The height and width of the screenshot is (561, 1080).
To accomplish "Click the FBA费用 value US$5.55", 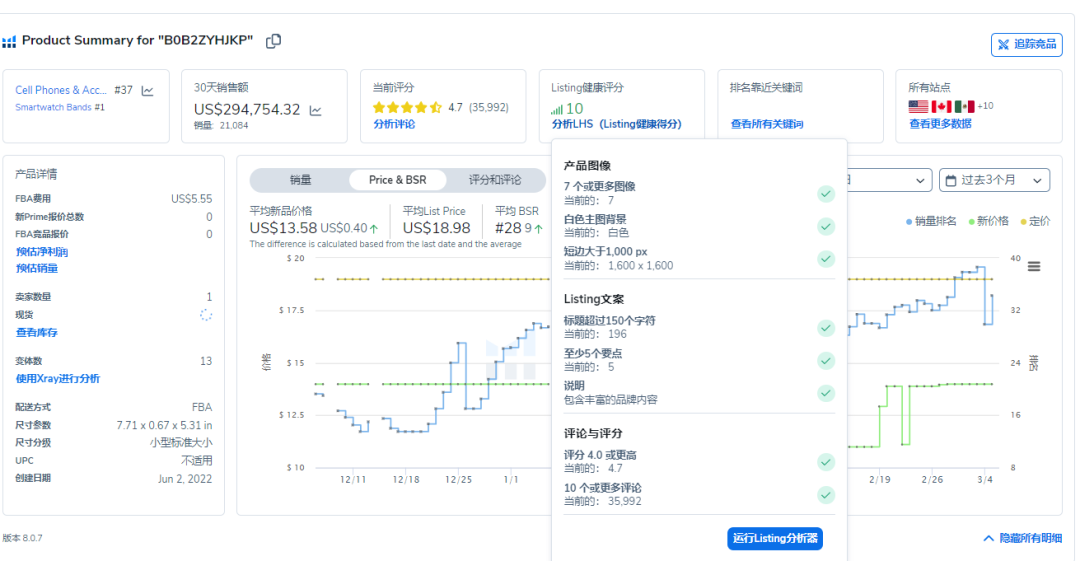I will (191, 199).
